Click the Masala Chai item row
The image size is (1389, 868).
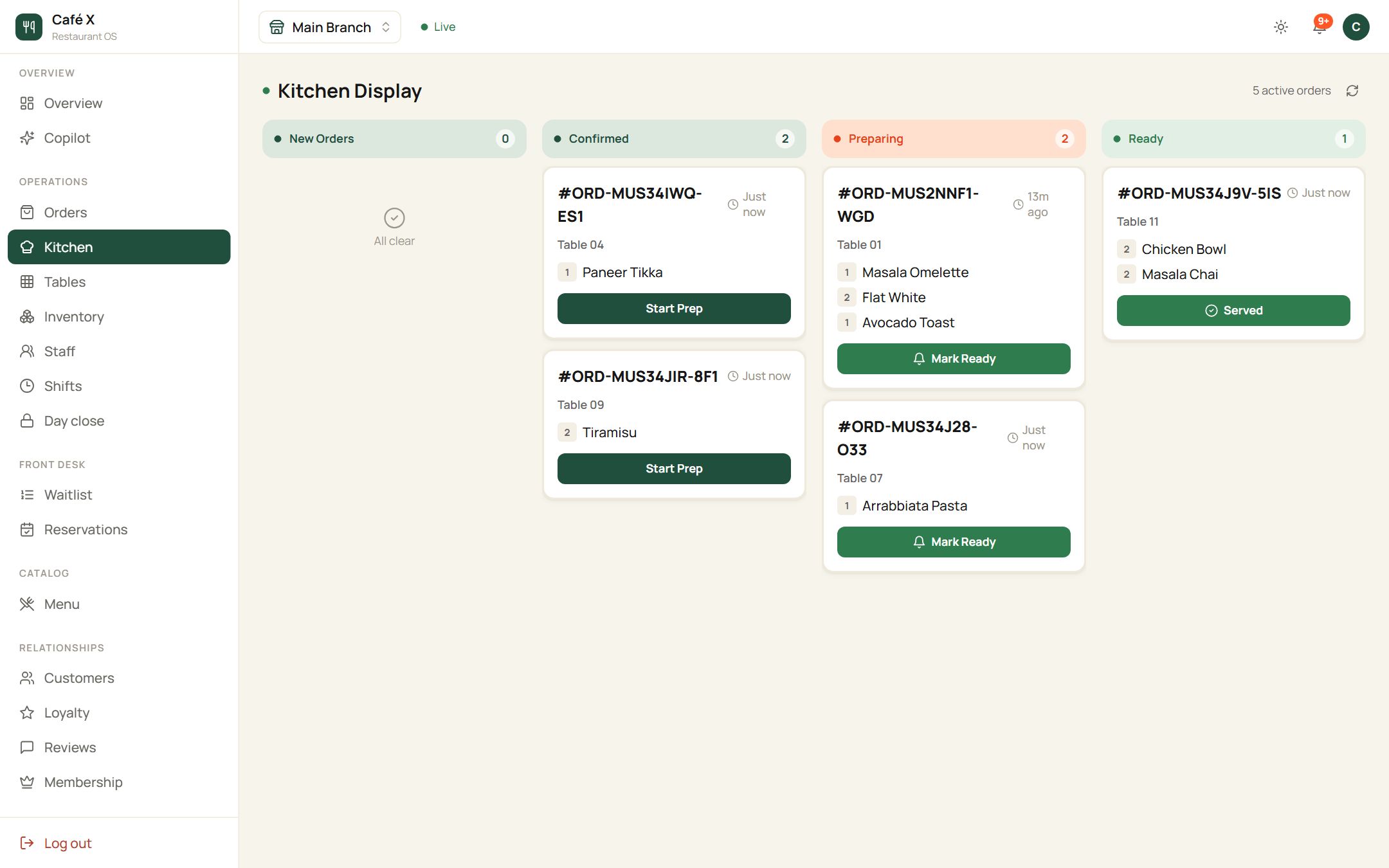pyautogui.click(x=1233, y=275)
